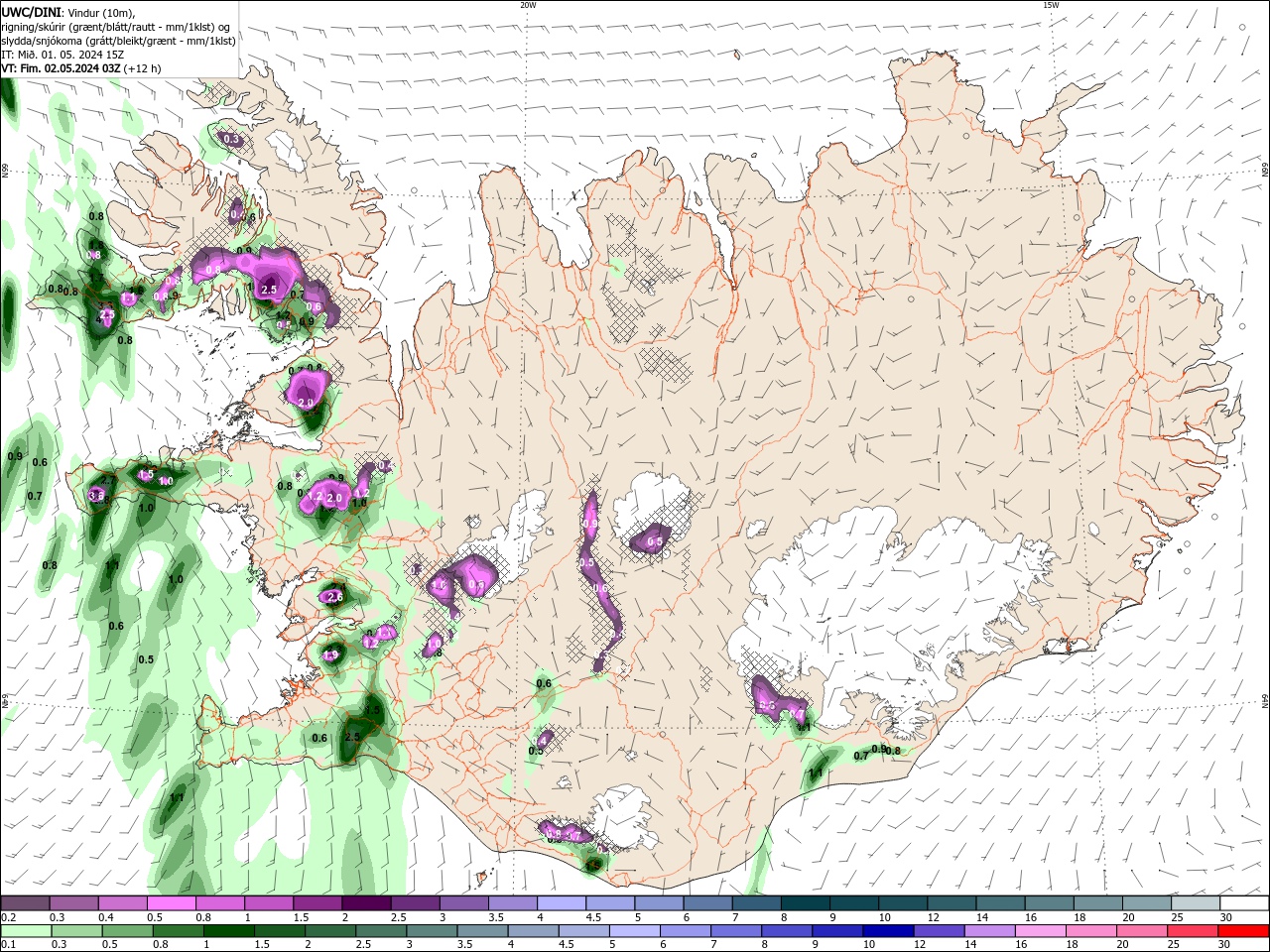1270x952 pixels.
Task: Click the bright pink 0.5–0.8 snow legend swatch
Action: point(171,902)
